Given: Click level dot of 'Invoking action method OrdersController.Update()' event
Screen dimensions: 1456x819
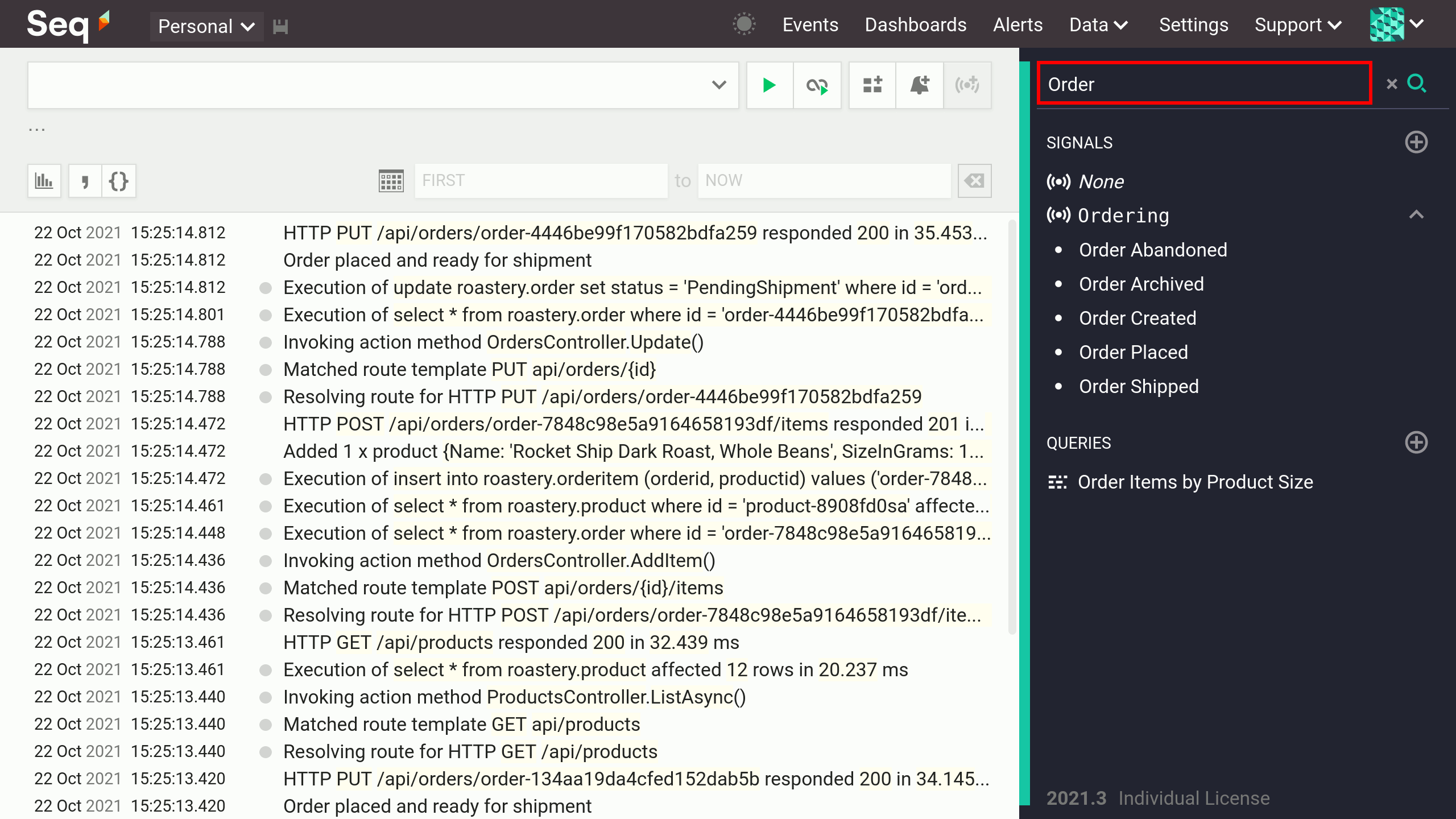Looking at the screenshot, I should click(266, 342).
